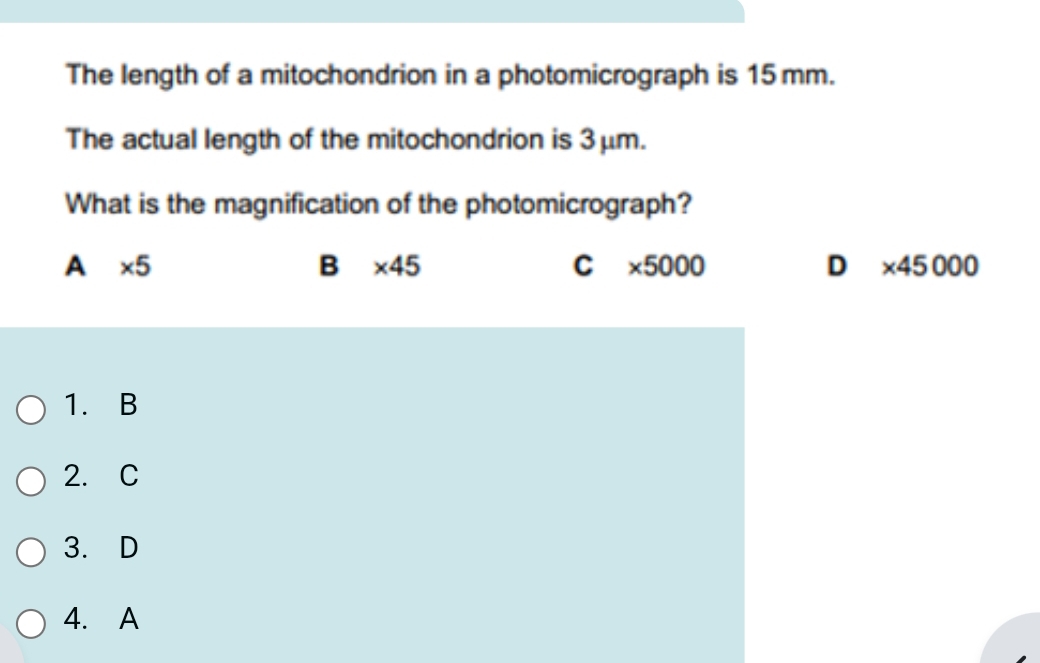Click the '15 mm' measurement value

pyautogui.click(x=786, y=76)
